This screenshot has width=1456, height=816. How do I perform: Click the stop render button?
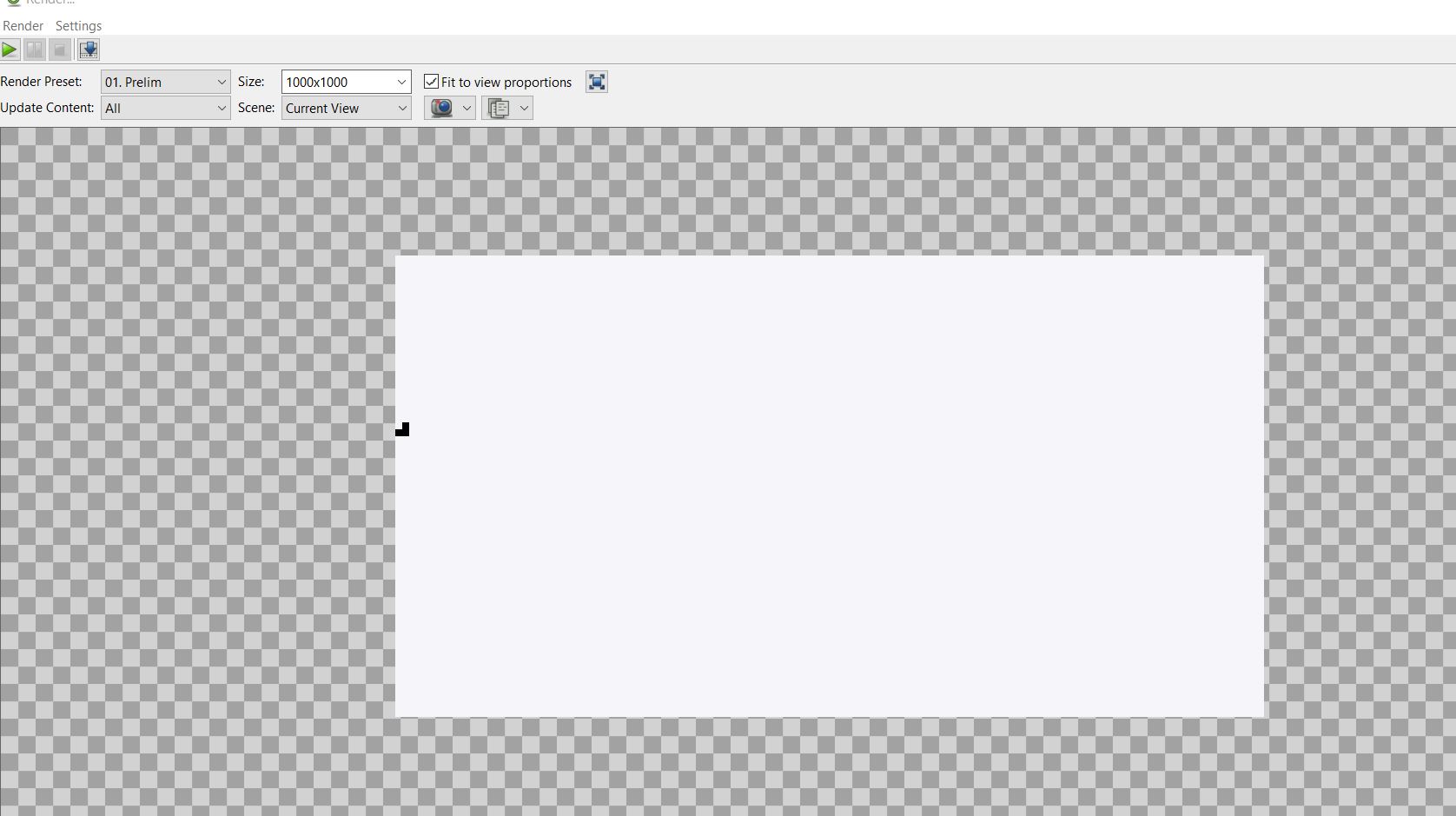pos(60,50)
